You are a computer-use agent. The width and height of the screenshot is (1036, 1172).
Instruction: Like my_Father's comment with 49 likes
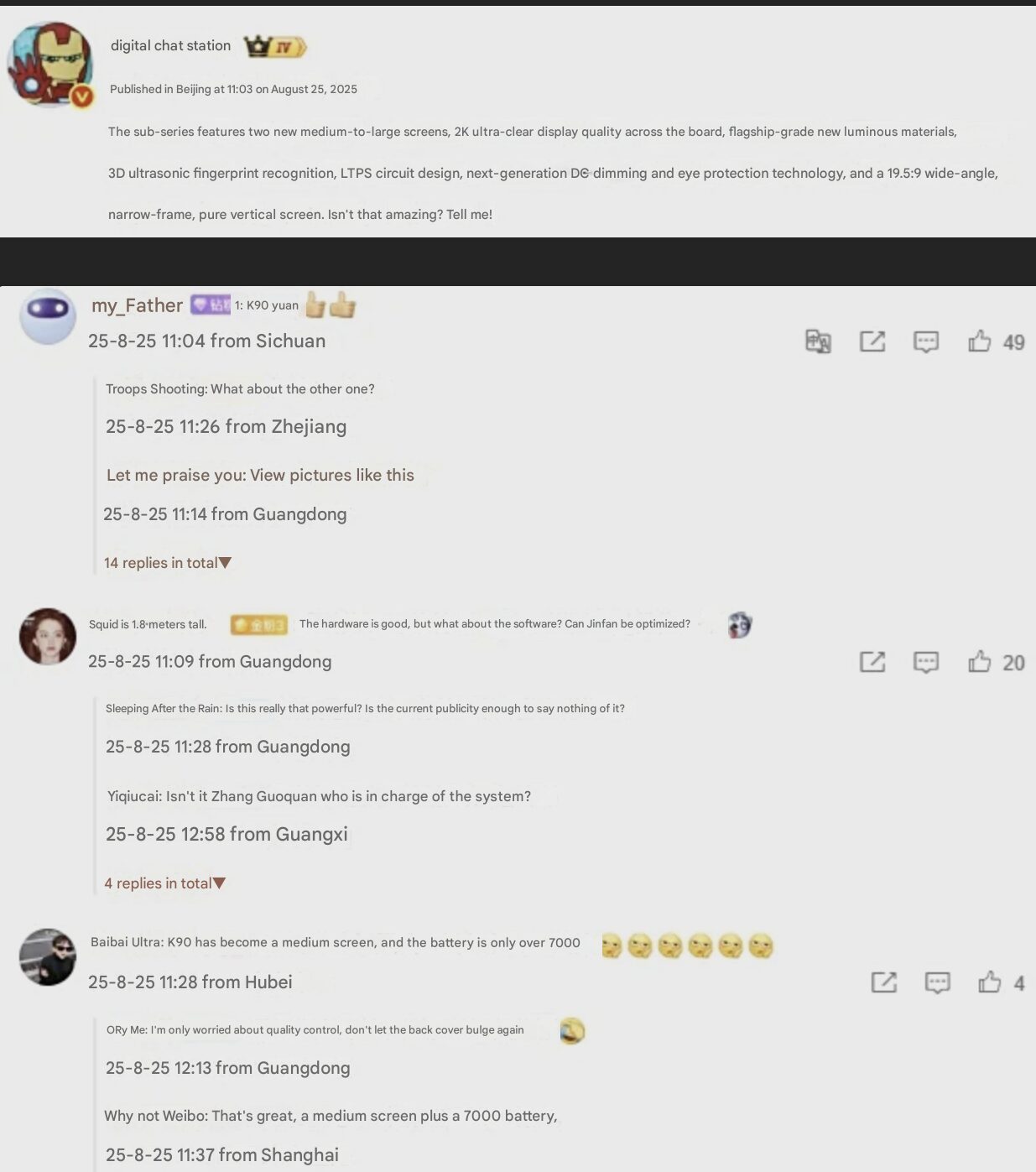(979, 341)
